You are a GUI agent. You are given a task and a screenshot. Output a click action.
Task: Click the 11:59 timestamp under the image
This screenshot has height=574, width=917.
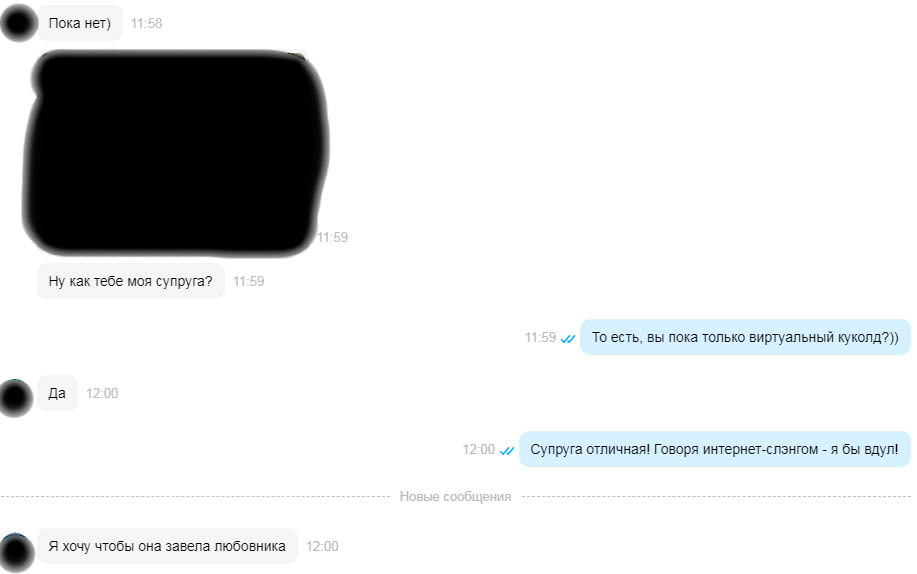pyautogui.click(x=332, y=237)
